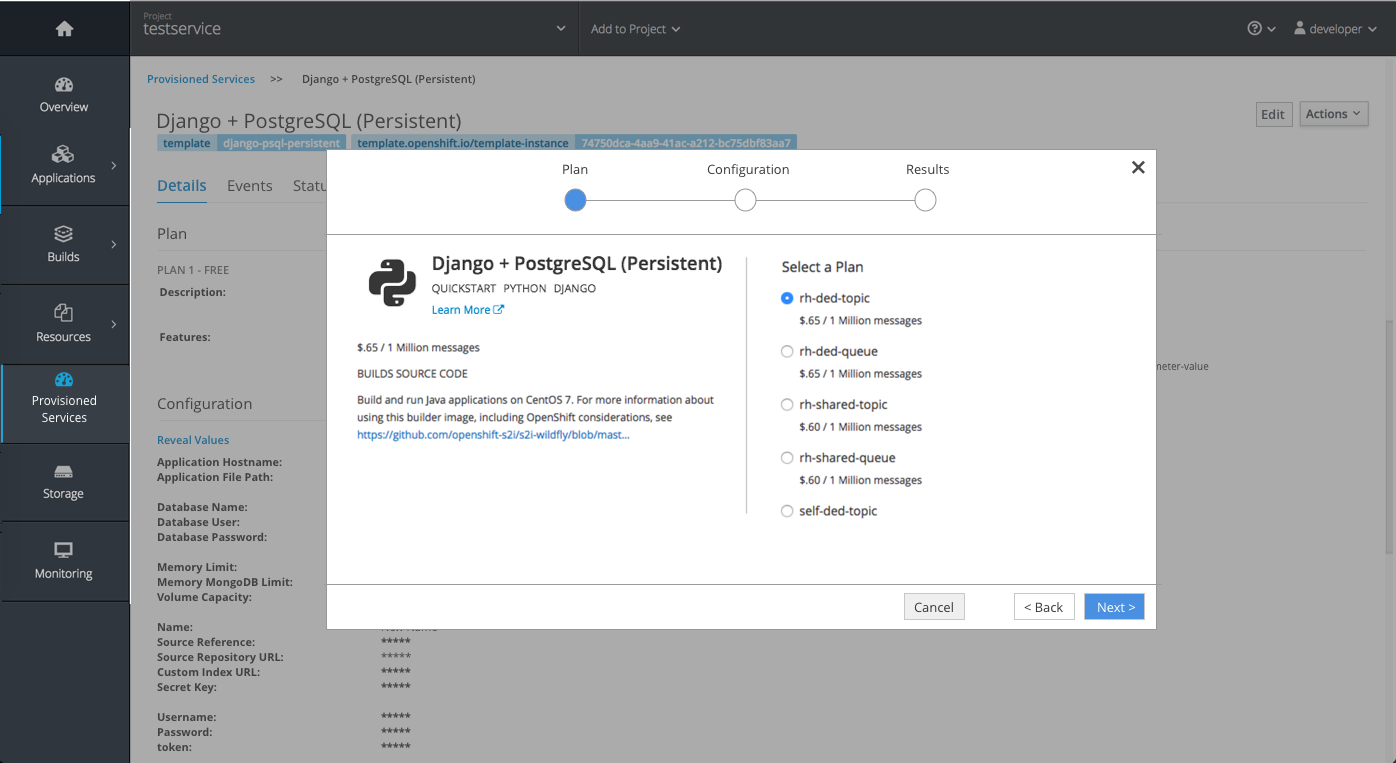
Task: Select the rh-shared-topic plan
Action: click(x=787, y=404)
